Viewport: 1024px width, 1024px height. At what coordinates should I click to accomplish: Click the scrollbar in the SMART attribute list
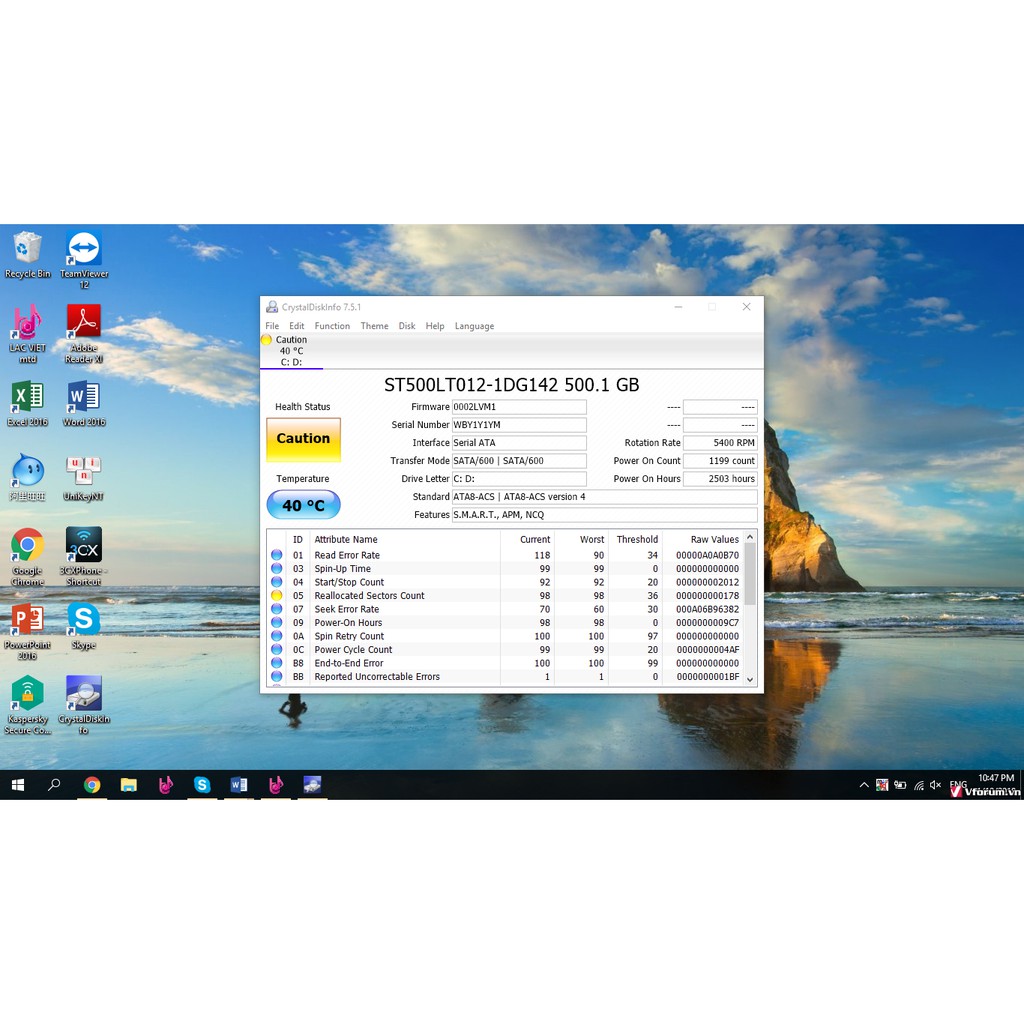pos(750,575)
